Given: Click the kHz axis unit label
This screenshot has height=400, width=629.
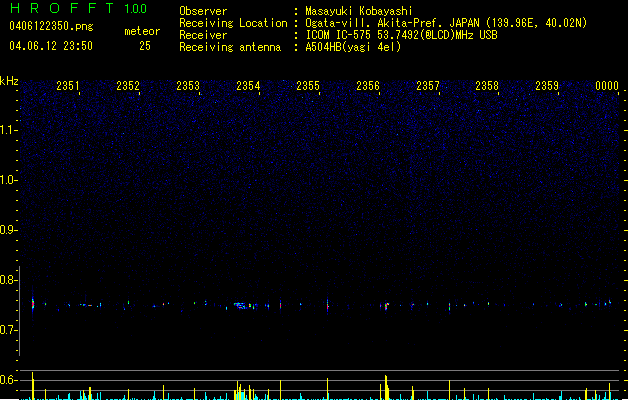Looking at the screenshot, I should click(9, 81).
